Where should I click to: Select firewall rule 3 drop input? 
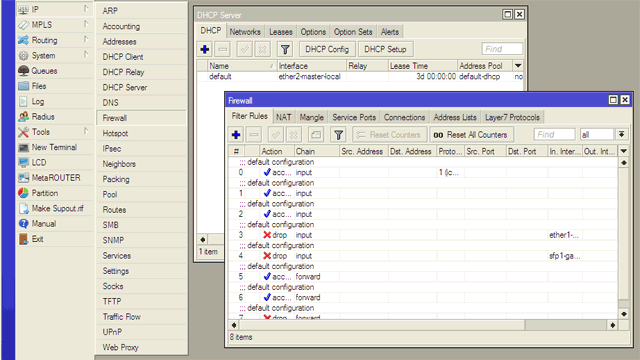422,235
